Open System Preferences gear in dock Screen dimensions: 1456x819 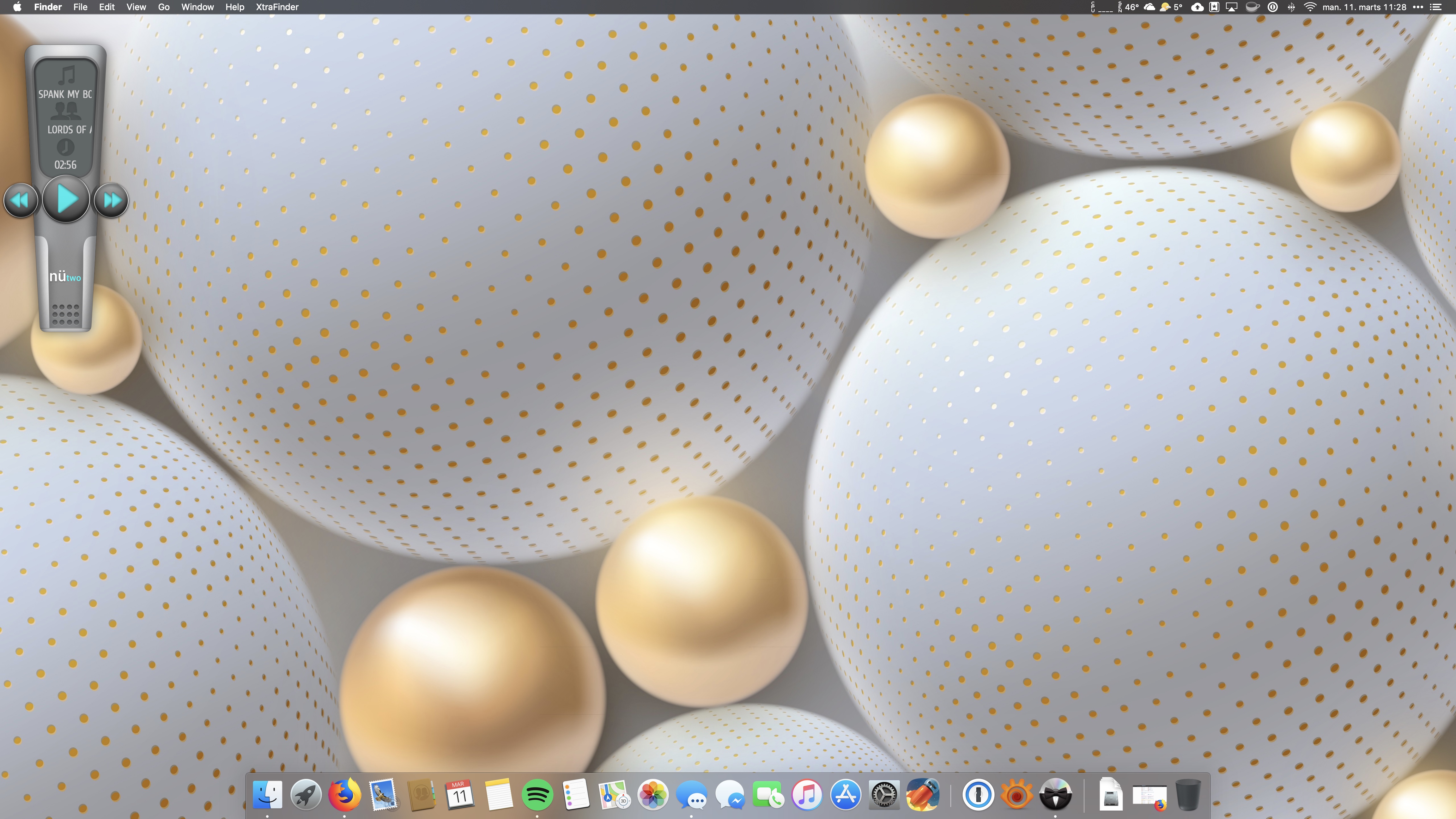point(883,795)
